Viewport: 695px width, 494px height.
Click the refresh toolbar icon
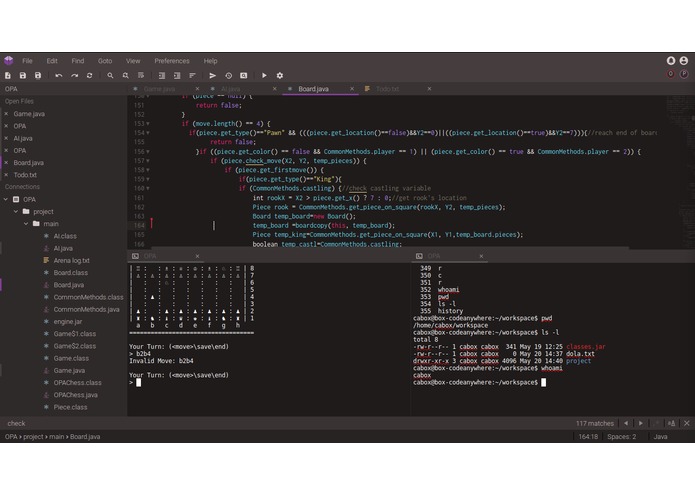tap(89, 75)
